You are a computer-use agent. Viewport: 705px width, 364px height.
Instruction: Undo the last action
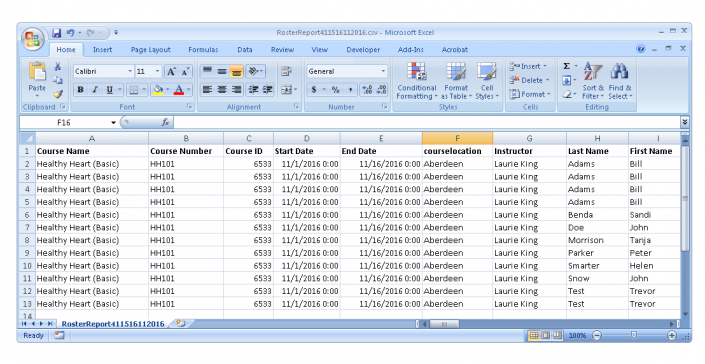71,33
